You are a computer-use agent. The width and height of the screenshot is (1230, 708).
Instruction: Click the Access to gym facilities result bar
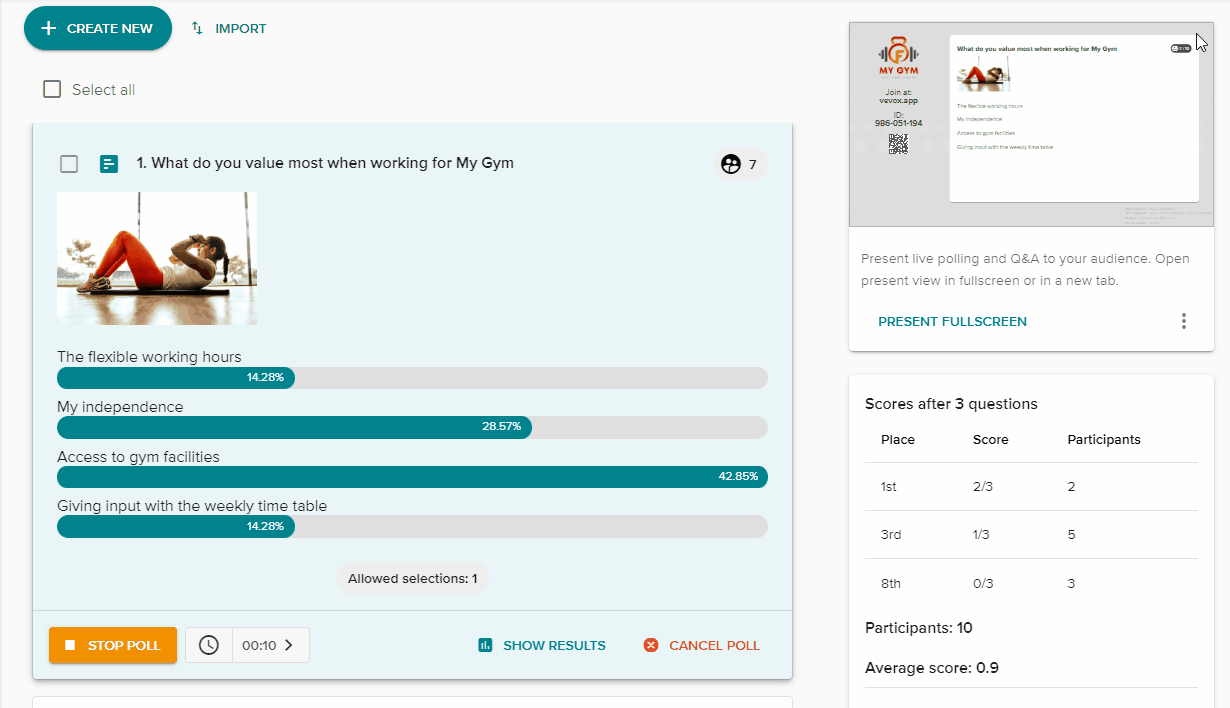(x=412, y=477)
